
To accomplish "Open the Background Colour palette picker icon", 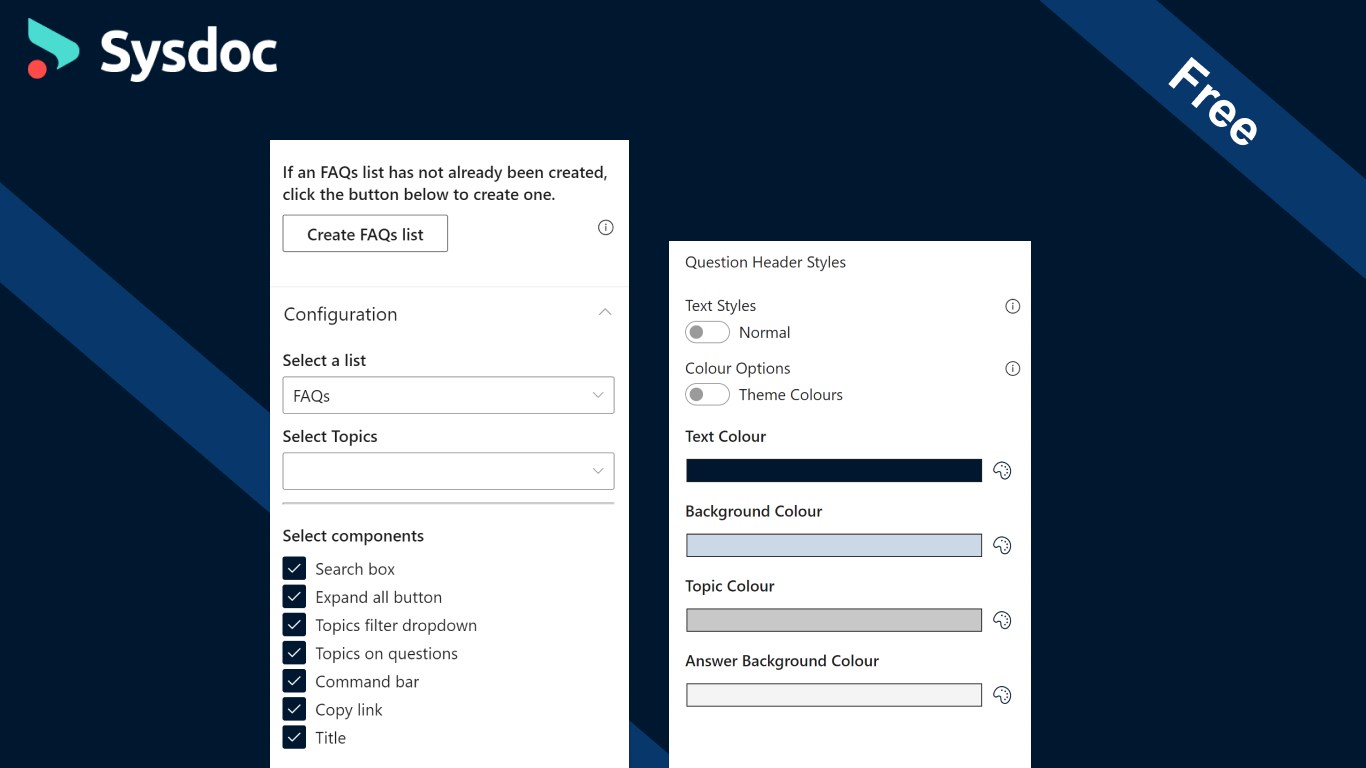I will 1002,546.
